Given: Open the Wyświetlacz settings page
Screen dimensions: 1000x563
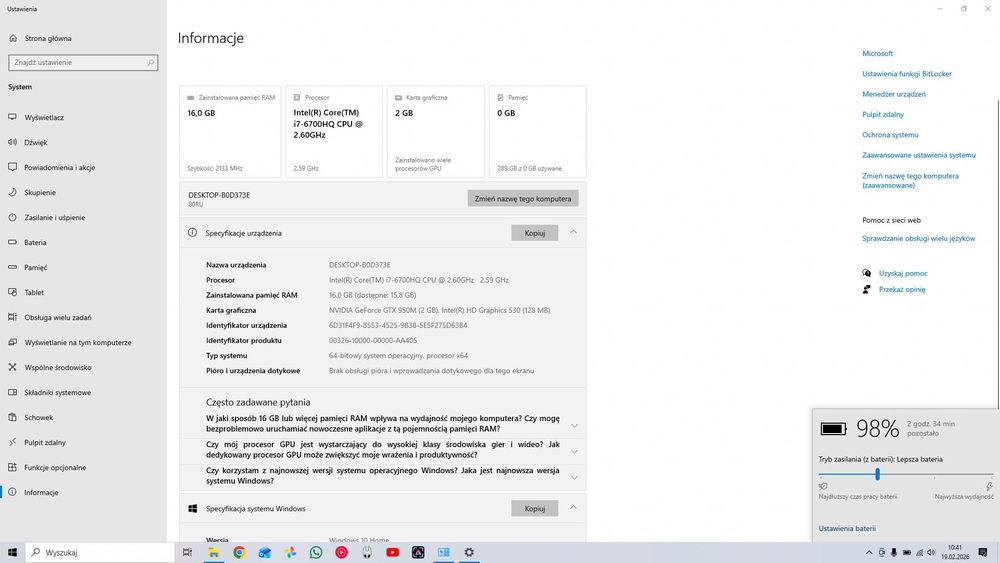Looking at the screenshot, I should tap(44, 117).
